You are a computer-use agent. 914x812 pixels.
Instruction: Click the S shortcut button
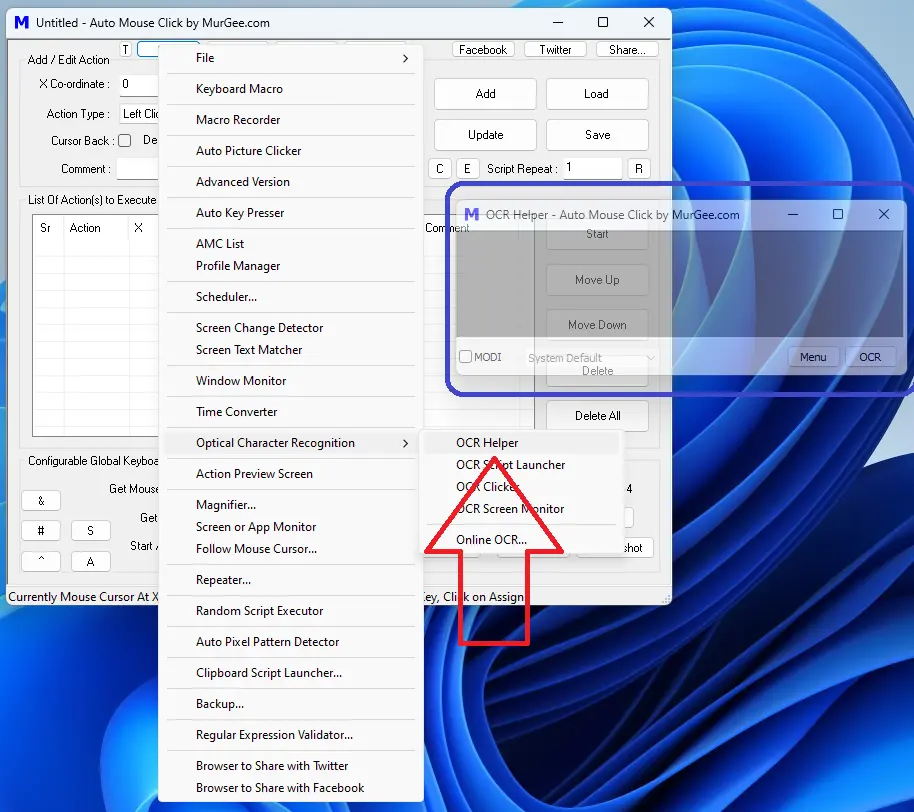pyautogui.click(x=90, y=530)
